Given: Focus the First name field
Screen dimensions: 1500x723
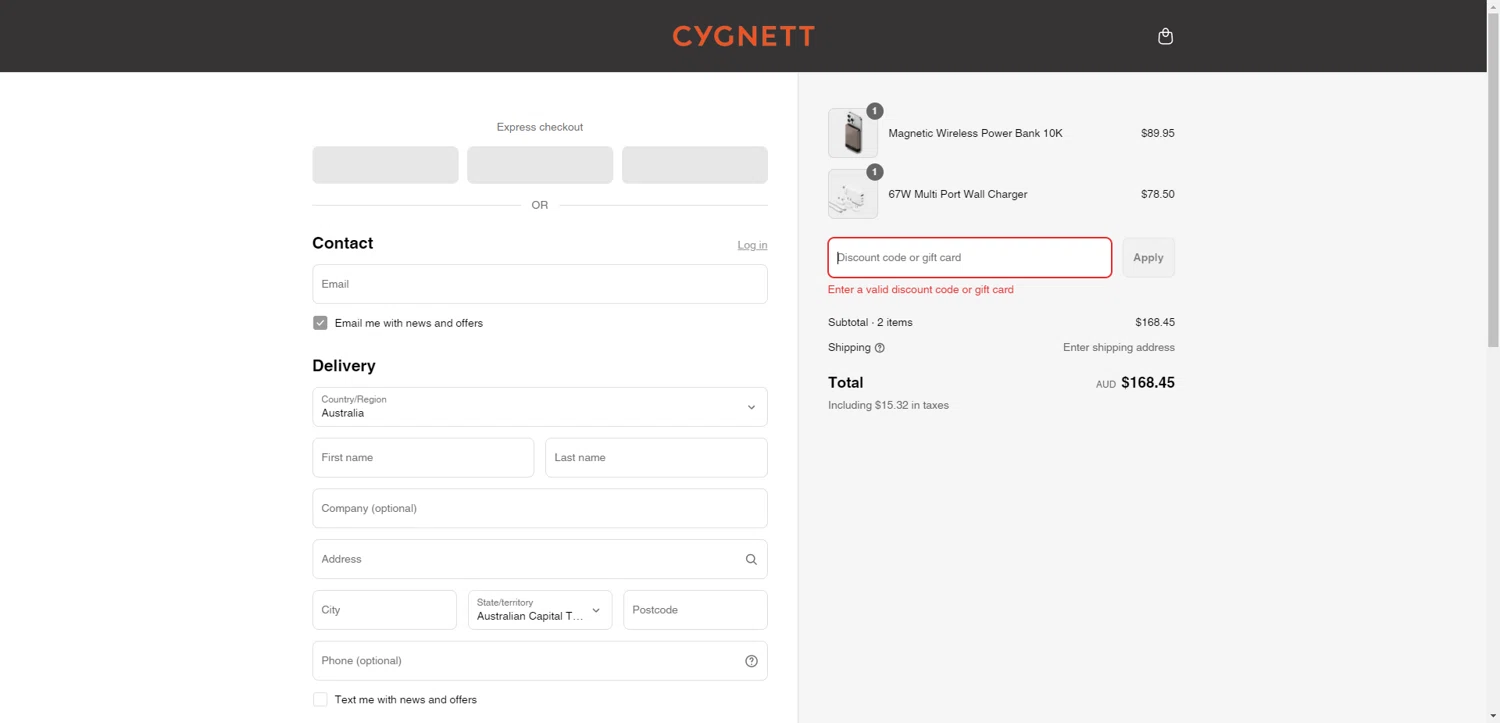Looking at the screenshot, I should (x=423, y=458).
